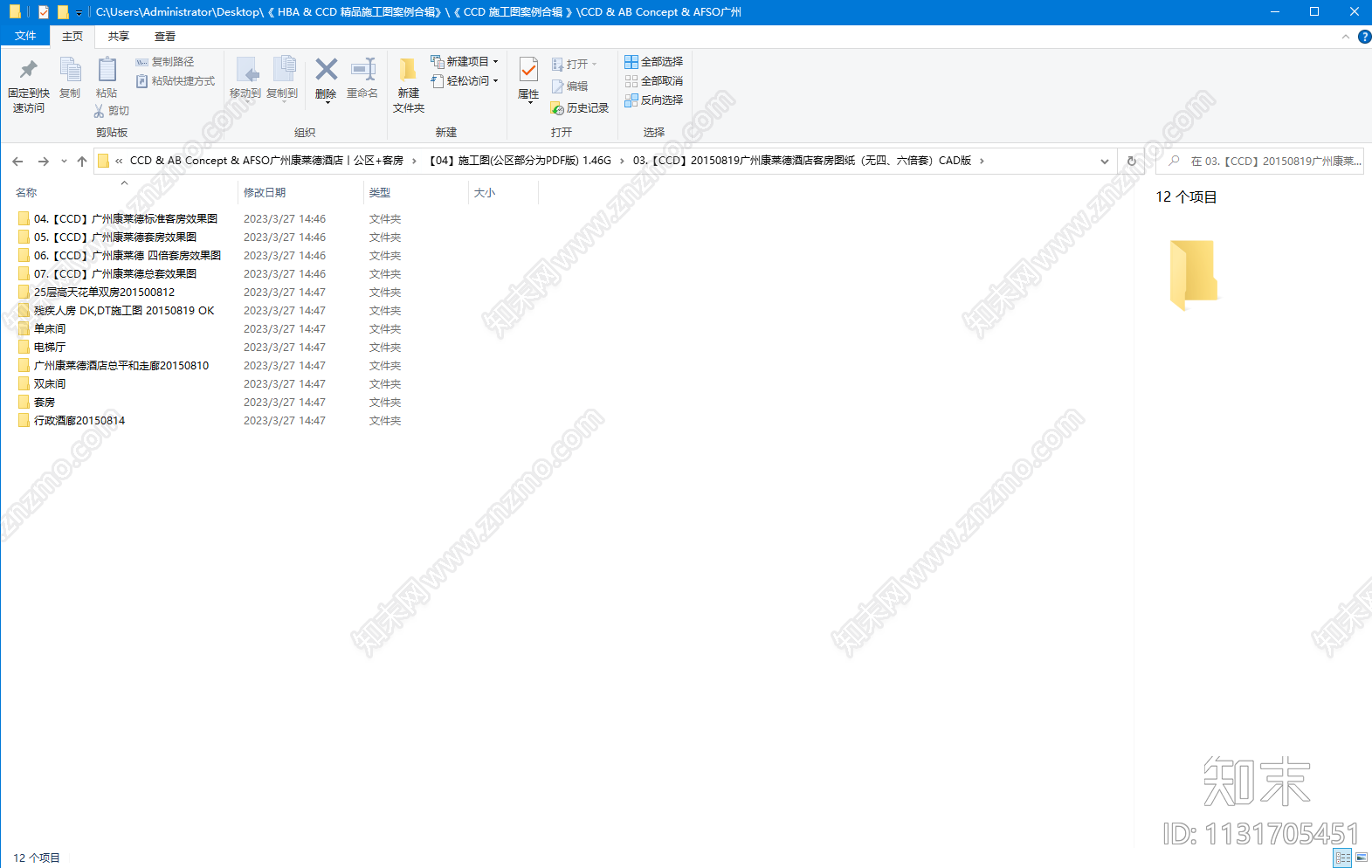Click the Pin to Quick Access icon
The width and height of the screenshot is (1372, 868).
(x=29, y=70)
